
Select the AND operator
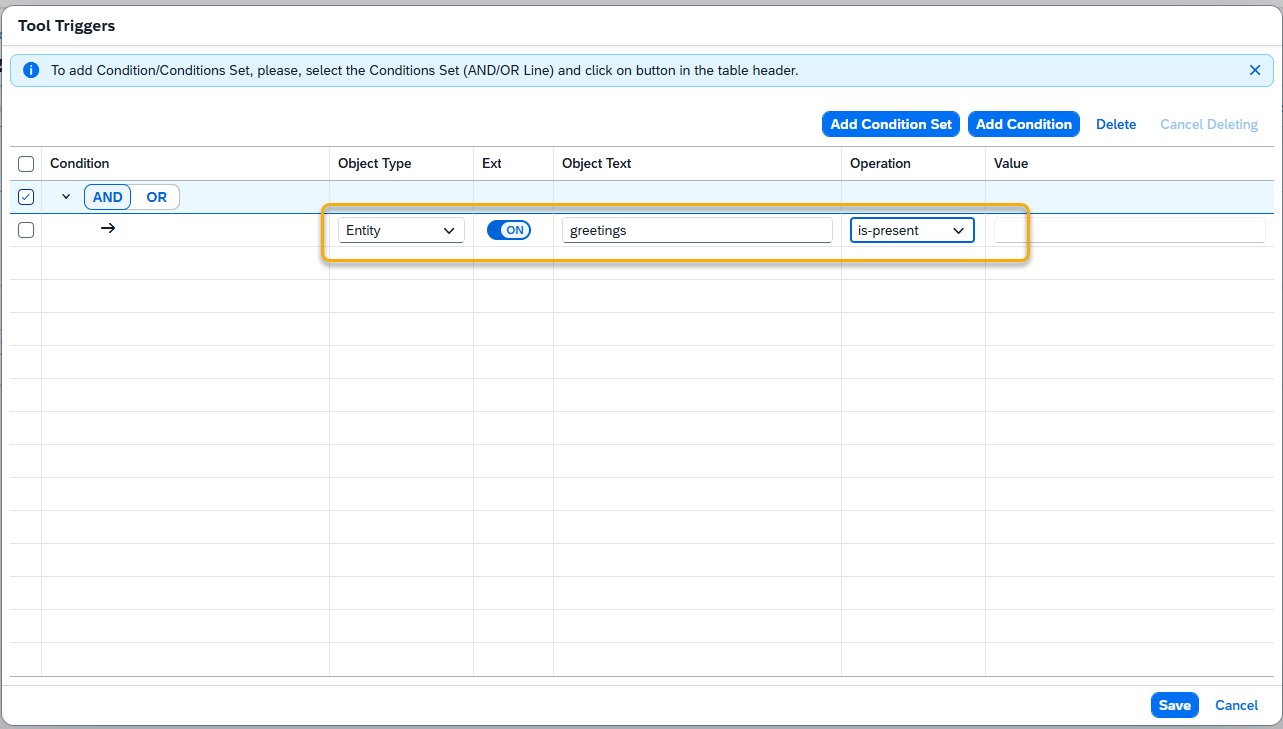[x=108, y=197]
